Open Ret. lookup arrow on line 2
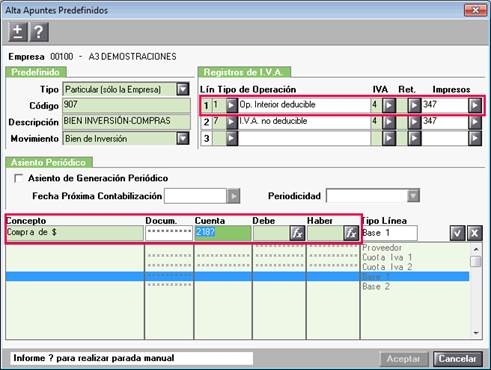The image size is (491, 370). [x=414, y=122]
